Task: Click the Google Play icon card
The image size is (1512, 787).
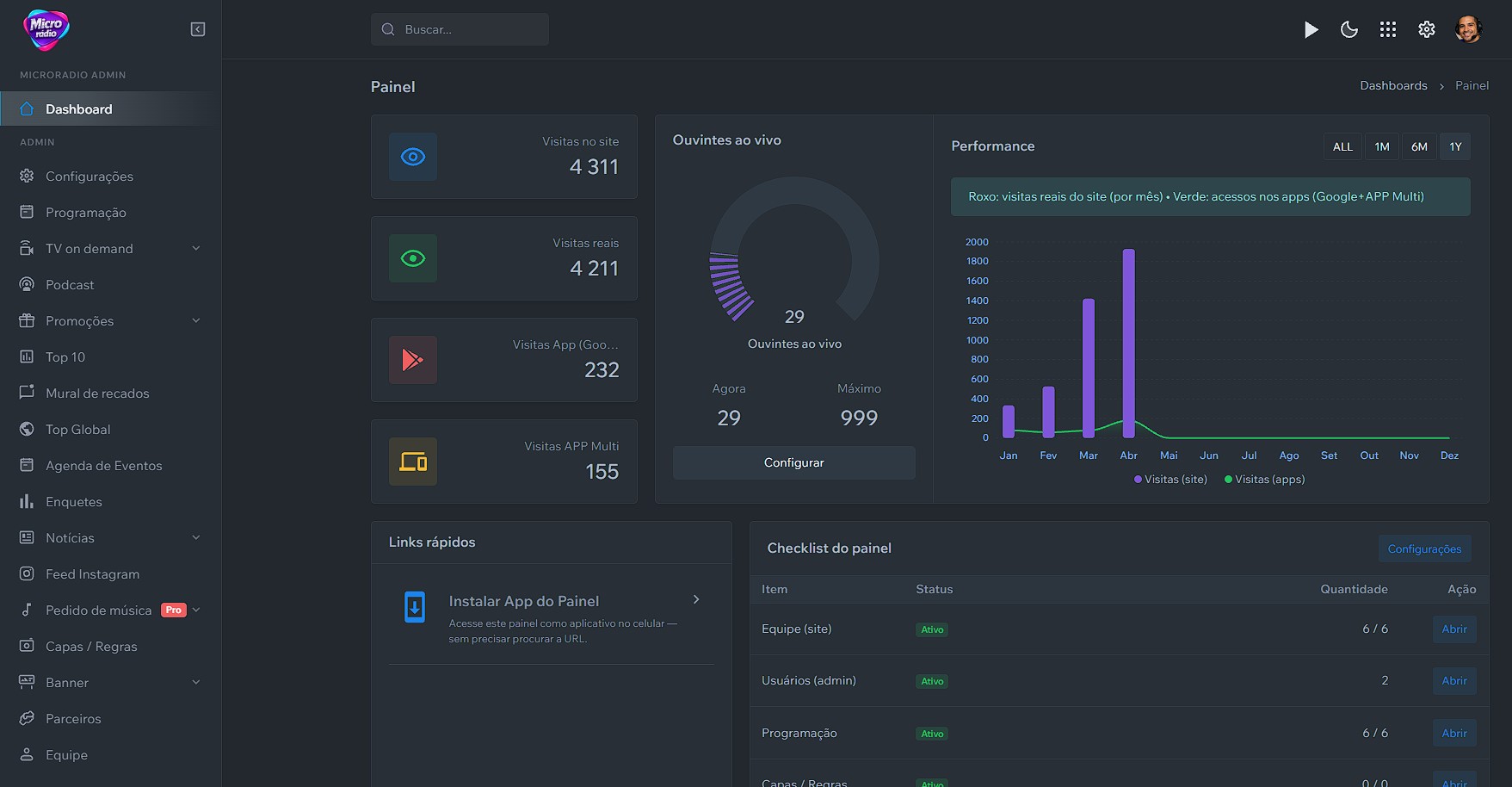Action: 413,360
